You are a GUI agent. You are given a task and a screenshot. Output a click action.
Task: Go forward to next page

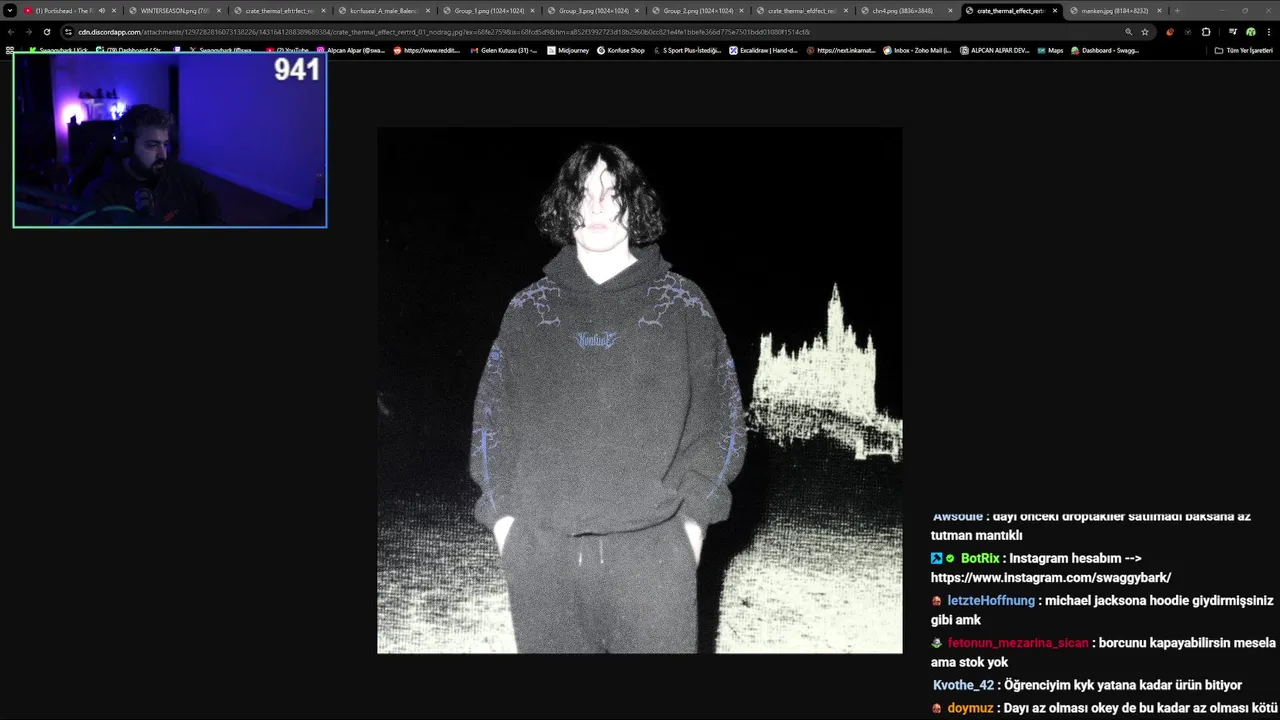[28, 32]
